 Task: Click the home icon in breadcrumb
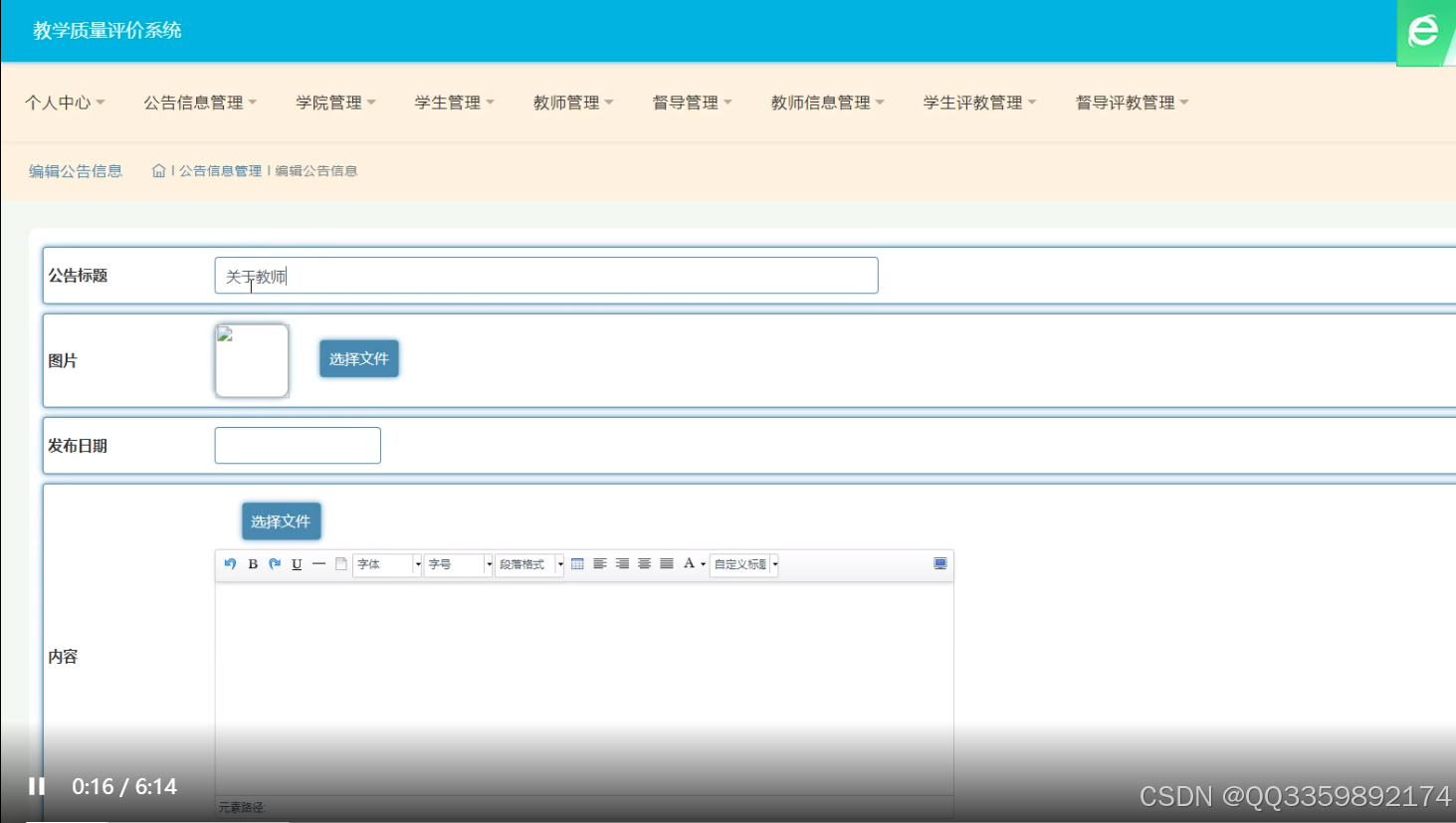click(x=158, y=171)
